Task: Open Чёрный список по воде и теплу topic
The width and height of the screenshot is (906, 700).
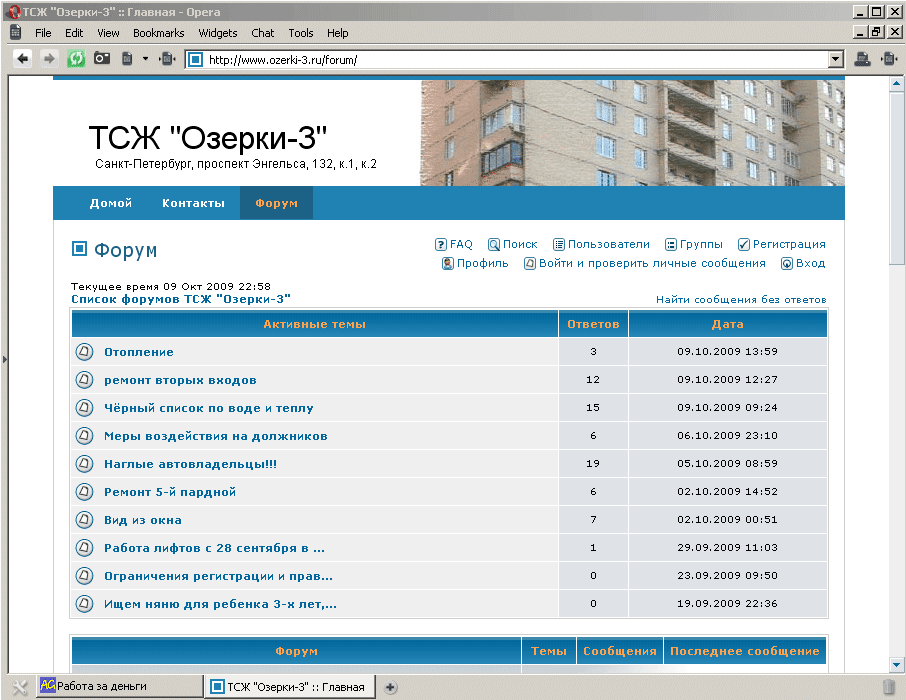Action: [x=209, y=408]
